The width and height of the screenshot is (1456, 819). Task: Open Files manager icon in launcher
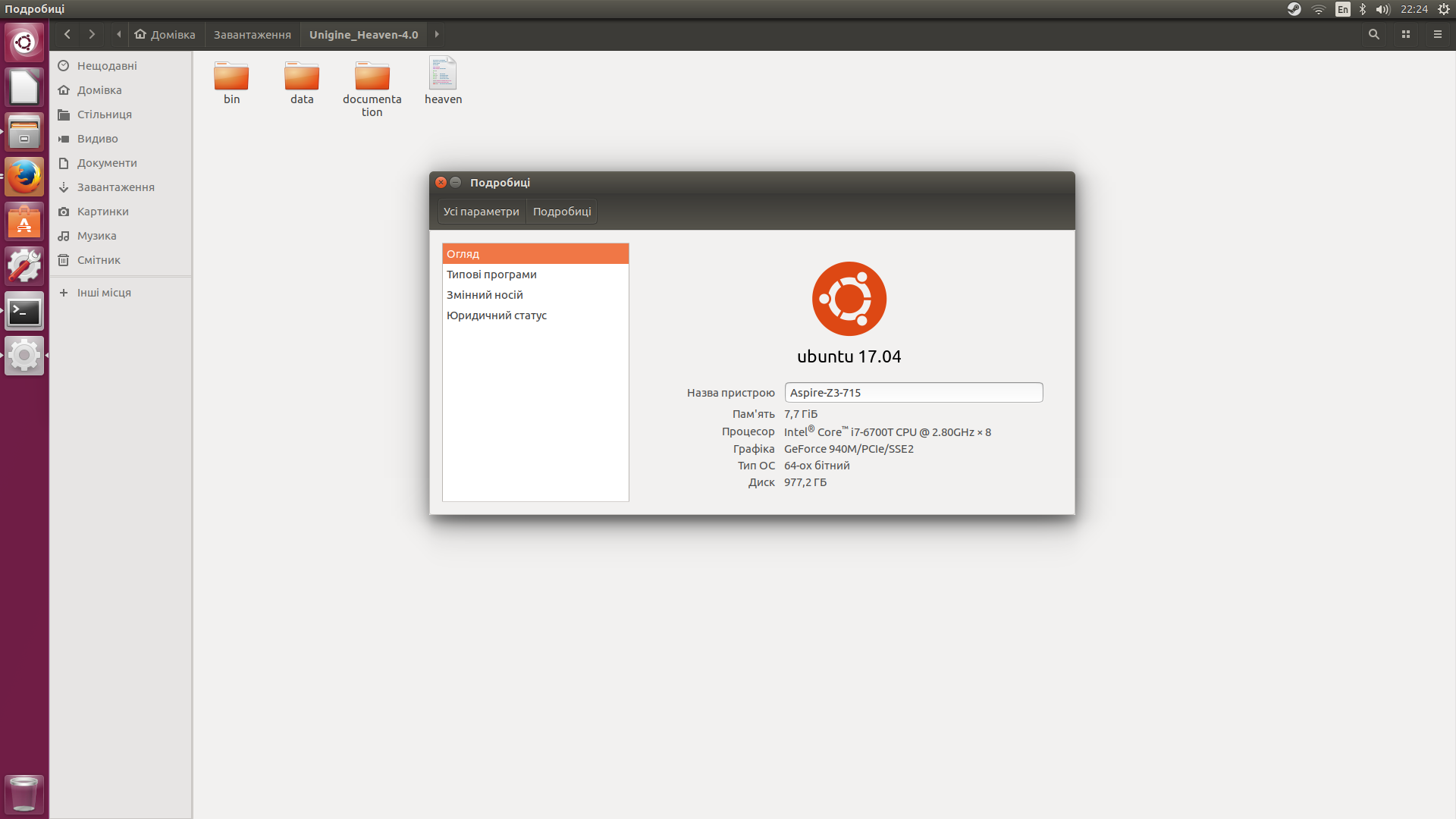pyautogui.click(x=24, y=132)
